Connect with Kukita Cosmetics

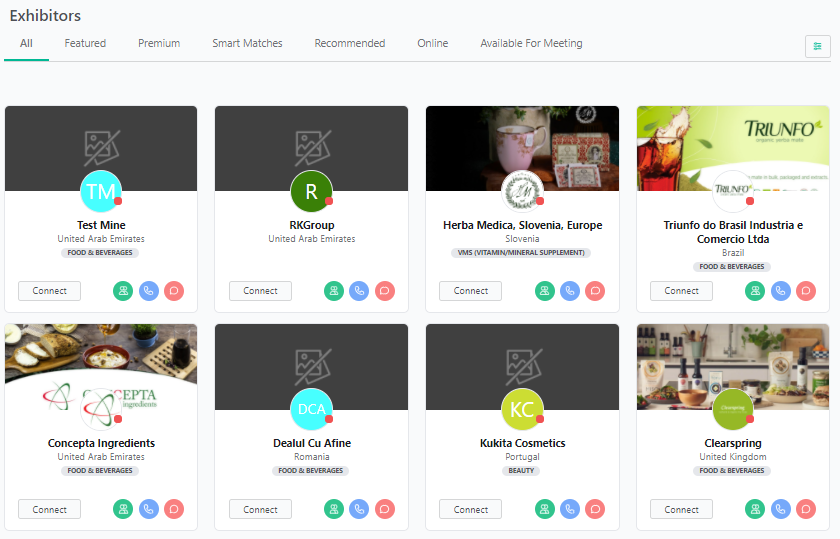coord(471,510)
